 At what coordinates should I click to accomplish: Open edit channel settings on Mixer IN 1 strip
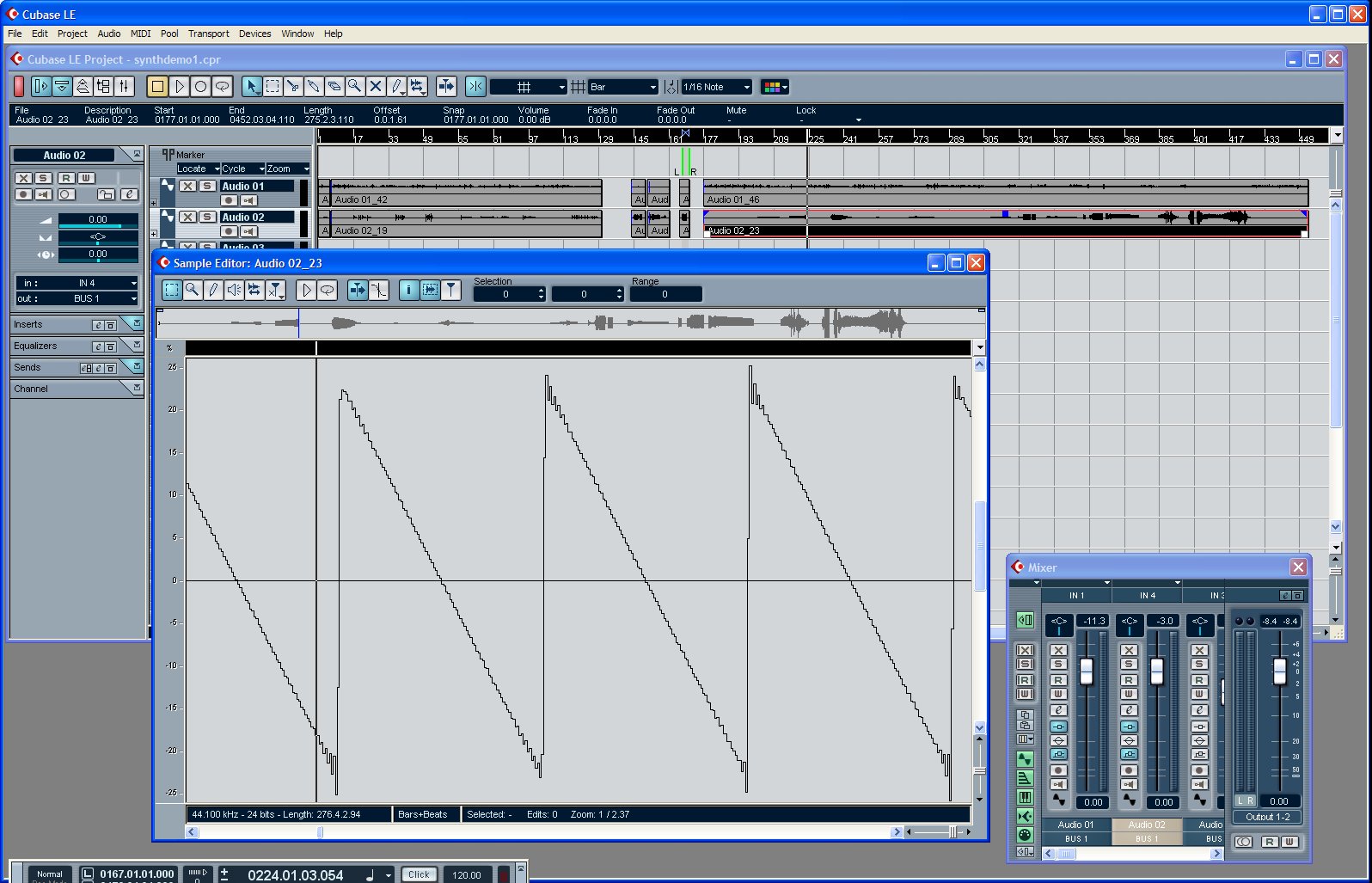pos(1059,710)
